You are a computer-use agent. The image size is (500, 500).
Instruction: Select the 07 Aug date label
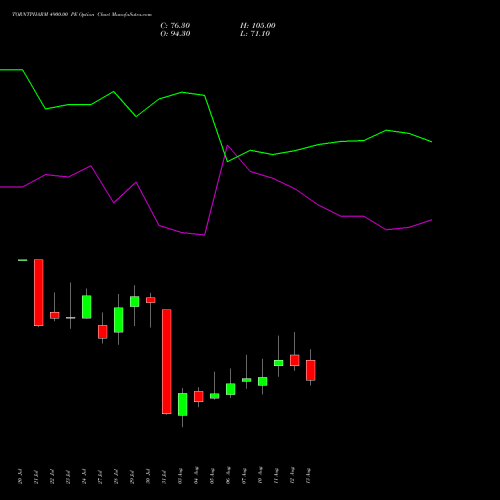[x=244, y=475]
